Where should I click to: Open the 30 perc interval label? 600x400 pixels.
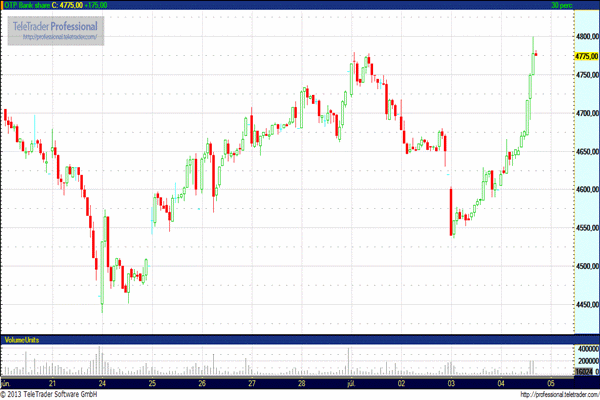pos(561,5)
